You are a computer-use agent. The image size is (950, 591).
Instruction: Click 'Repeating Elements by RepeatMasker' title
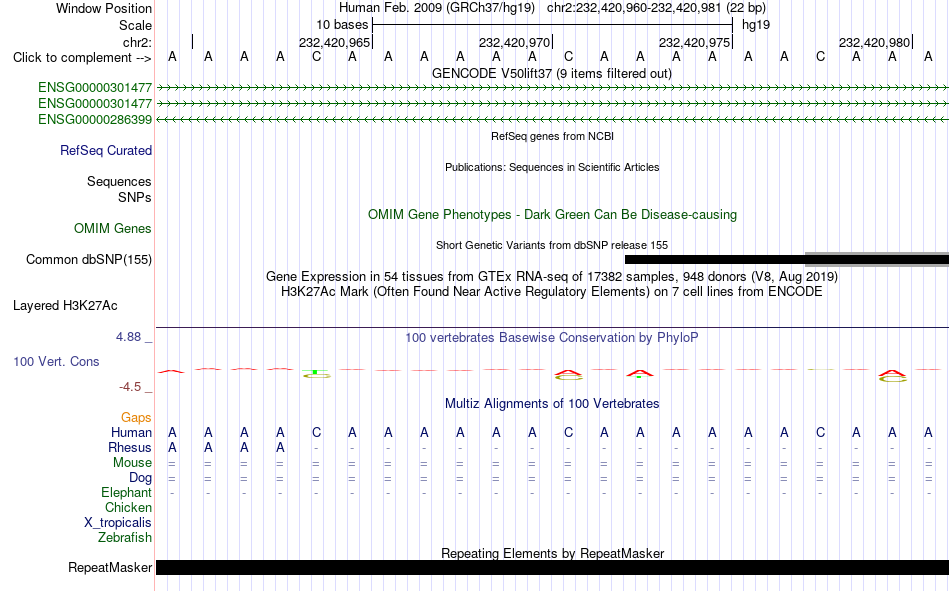[x=553, y=553]
